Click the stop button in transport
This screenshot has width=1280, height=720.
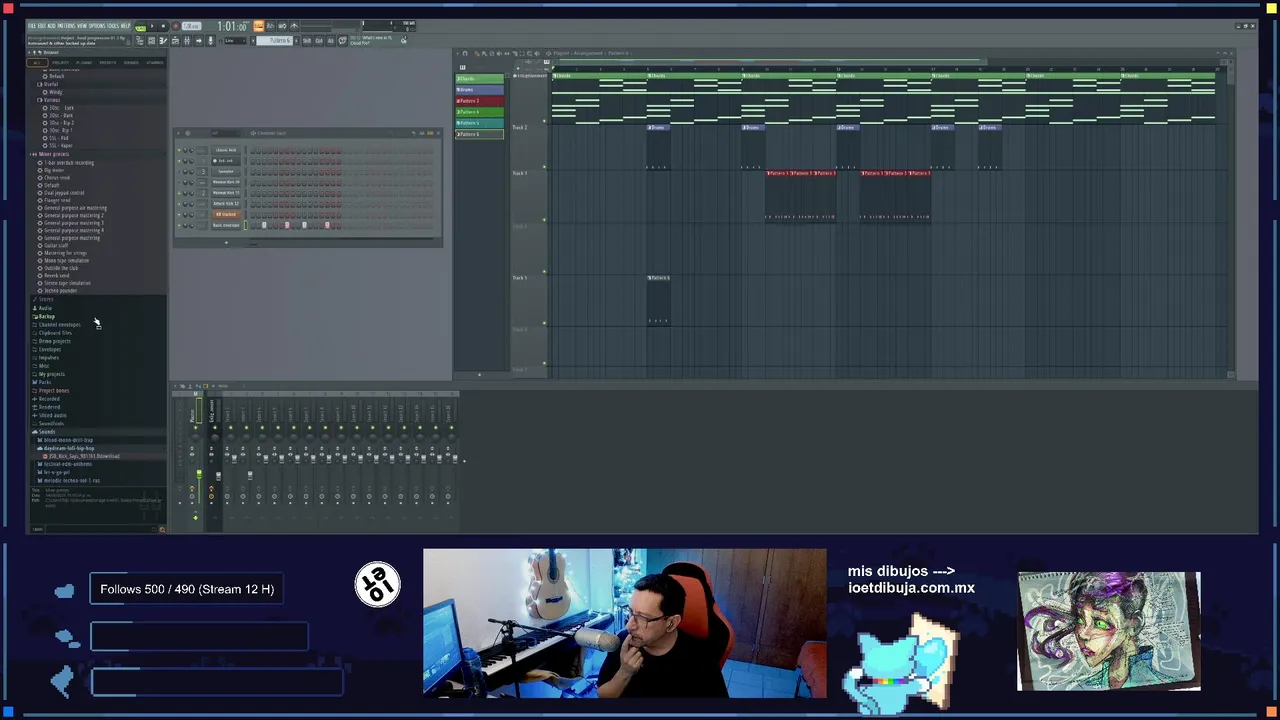click(163, 26)
